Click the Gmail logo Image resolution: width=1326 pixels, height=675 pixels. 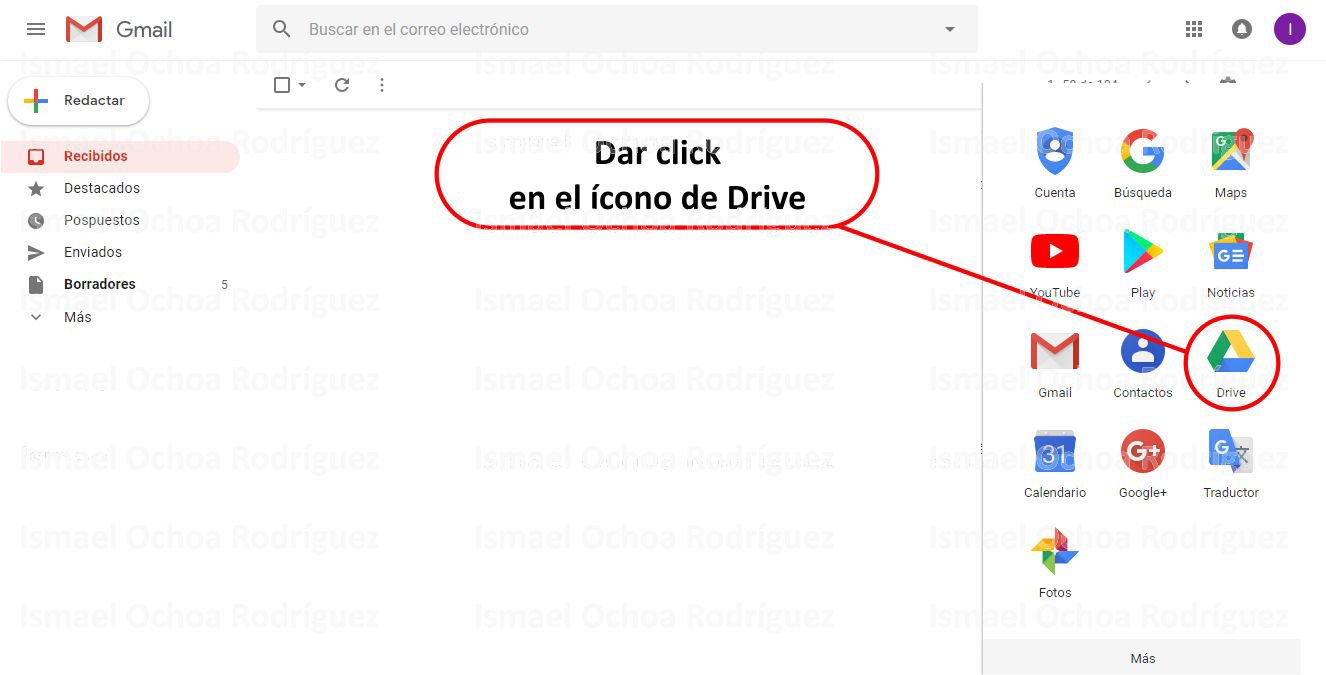pos(119,29)
